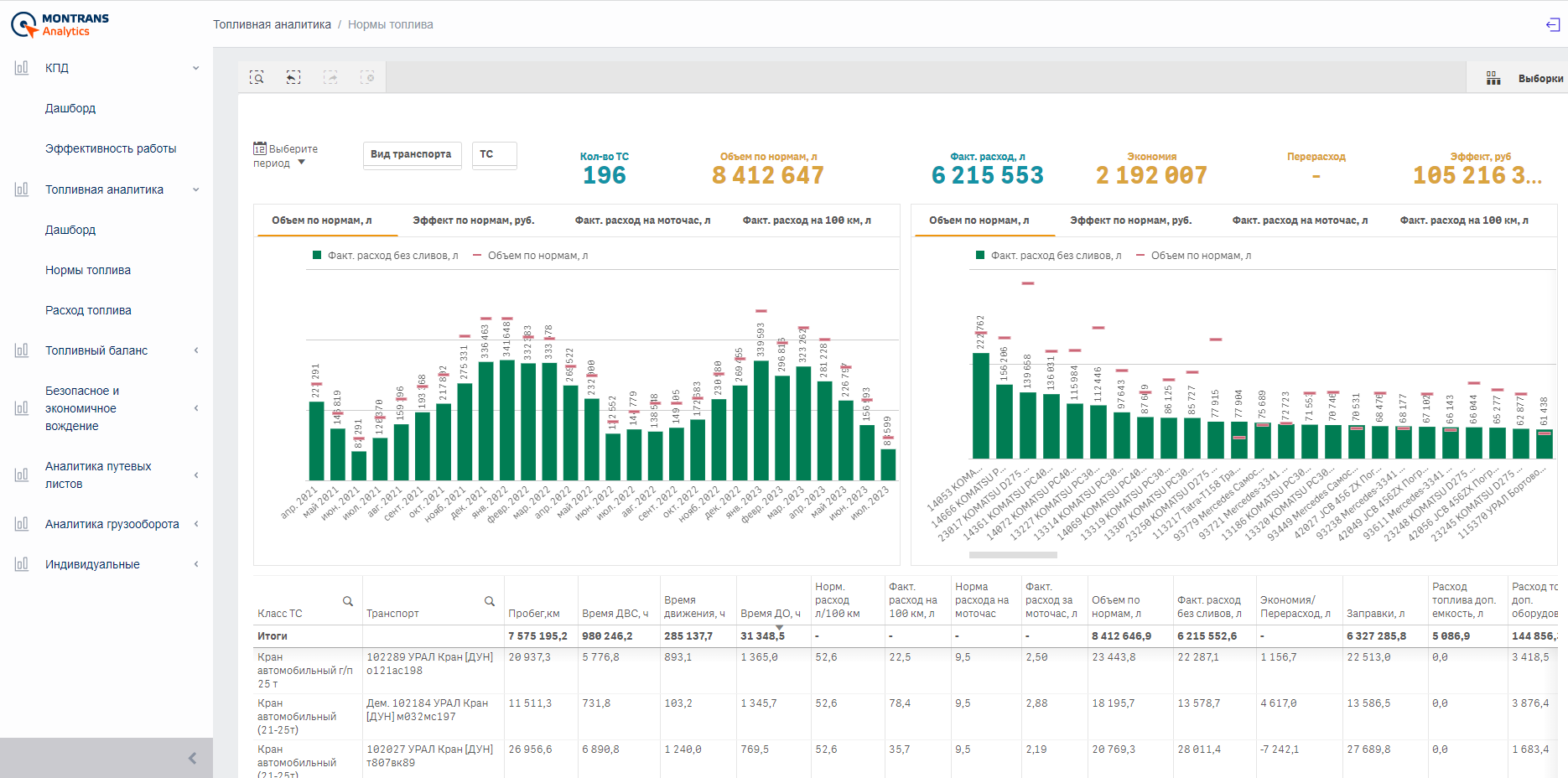Click the Аналитика грузооборота sidebar icon
The width and height of the screenshot is (1568, 778).
pyautogui.click(x=22, y=524)
